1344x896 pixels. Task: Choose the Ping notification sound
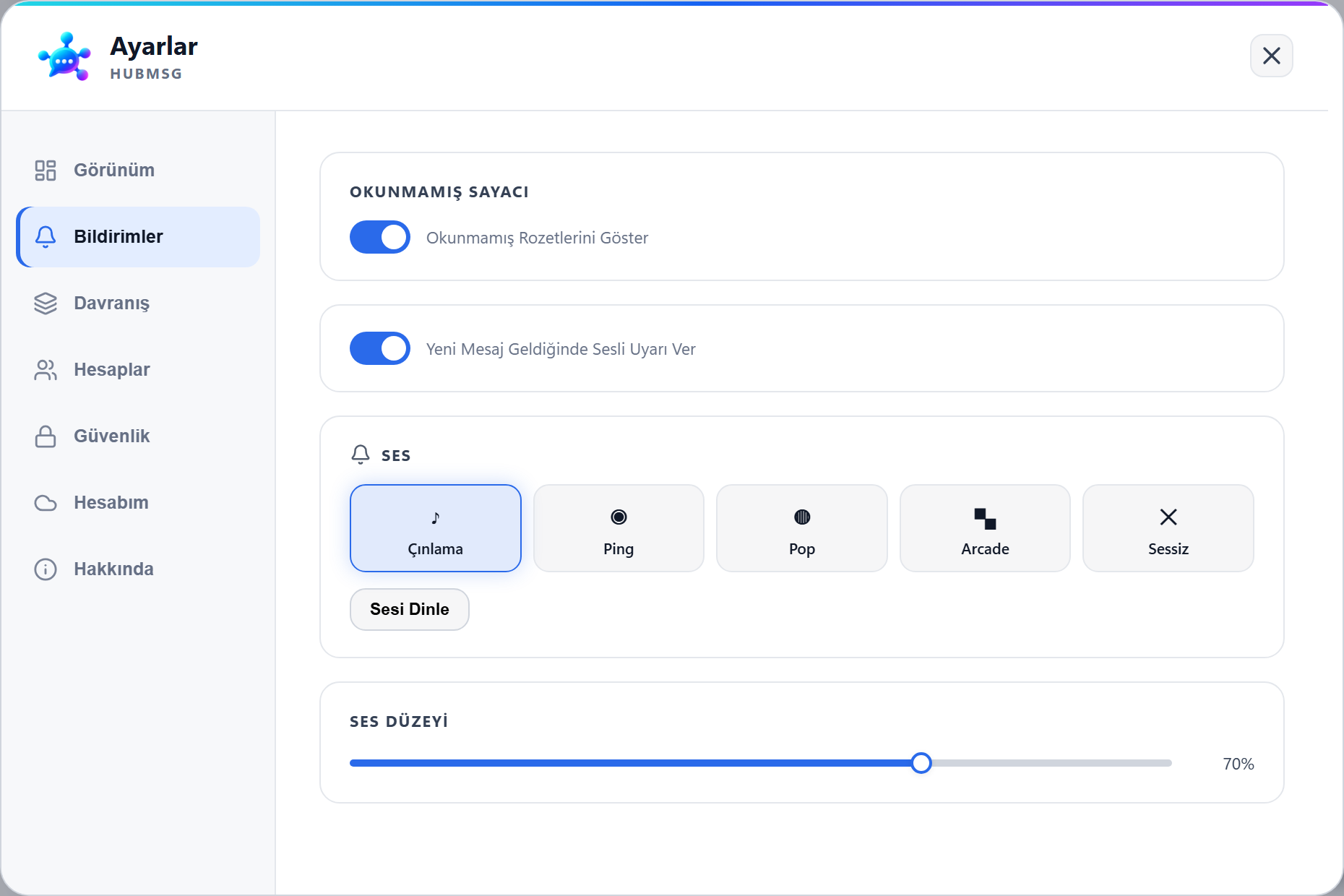click(619, 528)
